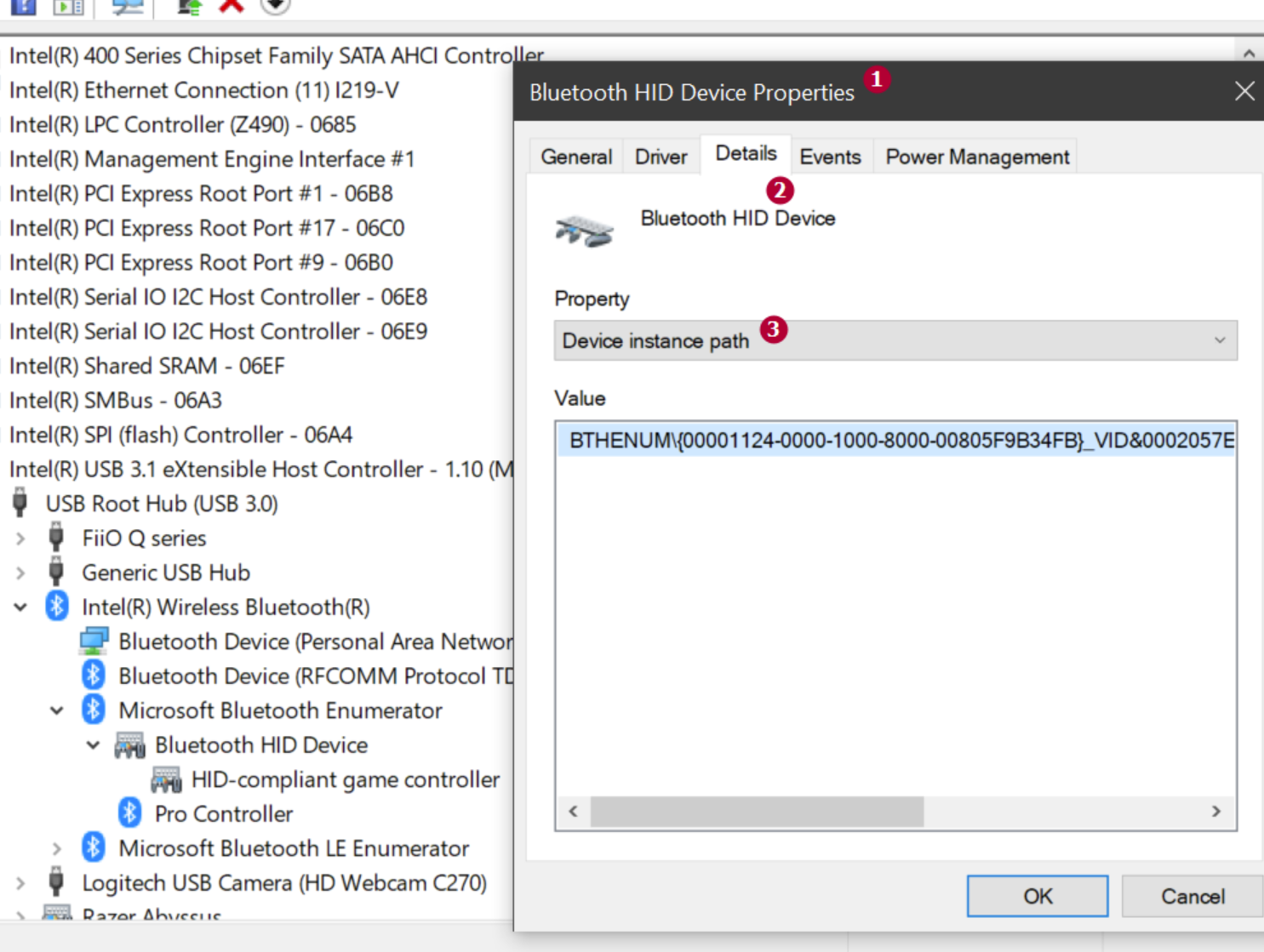Click the Logitech USB Camera device icon
Screen dimensions: 1264x952
(57, 882)
